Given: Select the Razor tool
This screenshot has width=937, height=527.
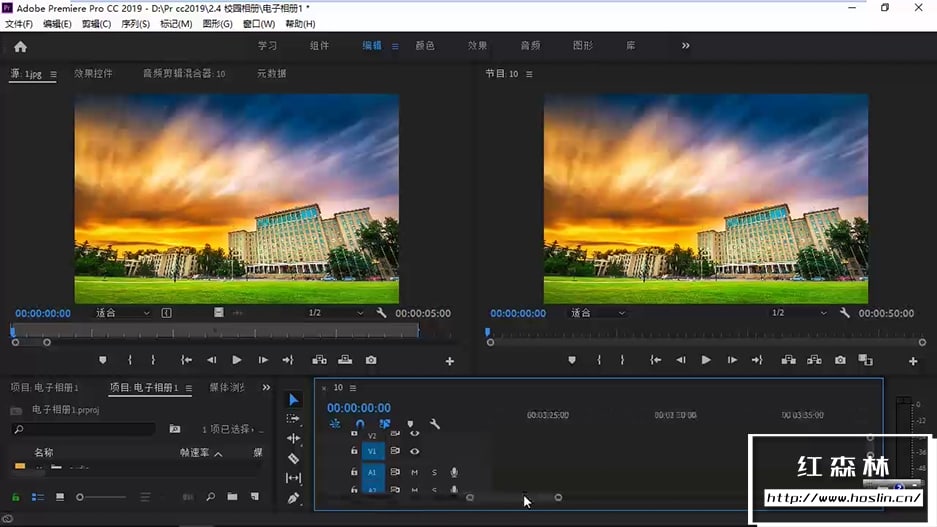Looking at the screenshot, I should tap(293, 458).
